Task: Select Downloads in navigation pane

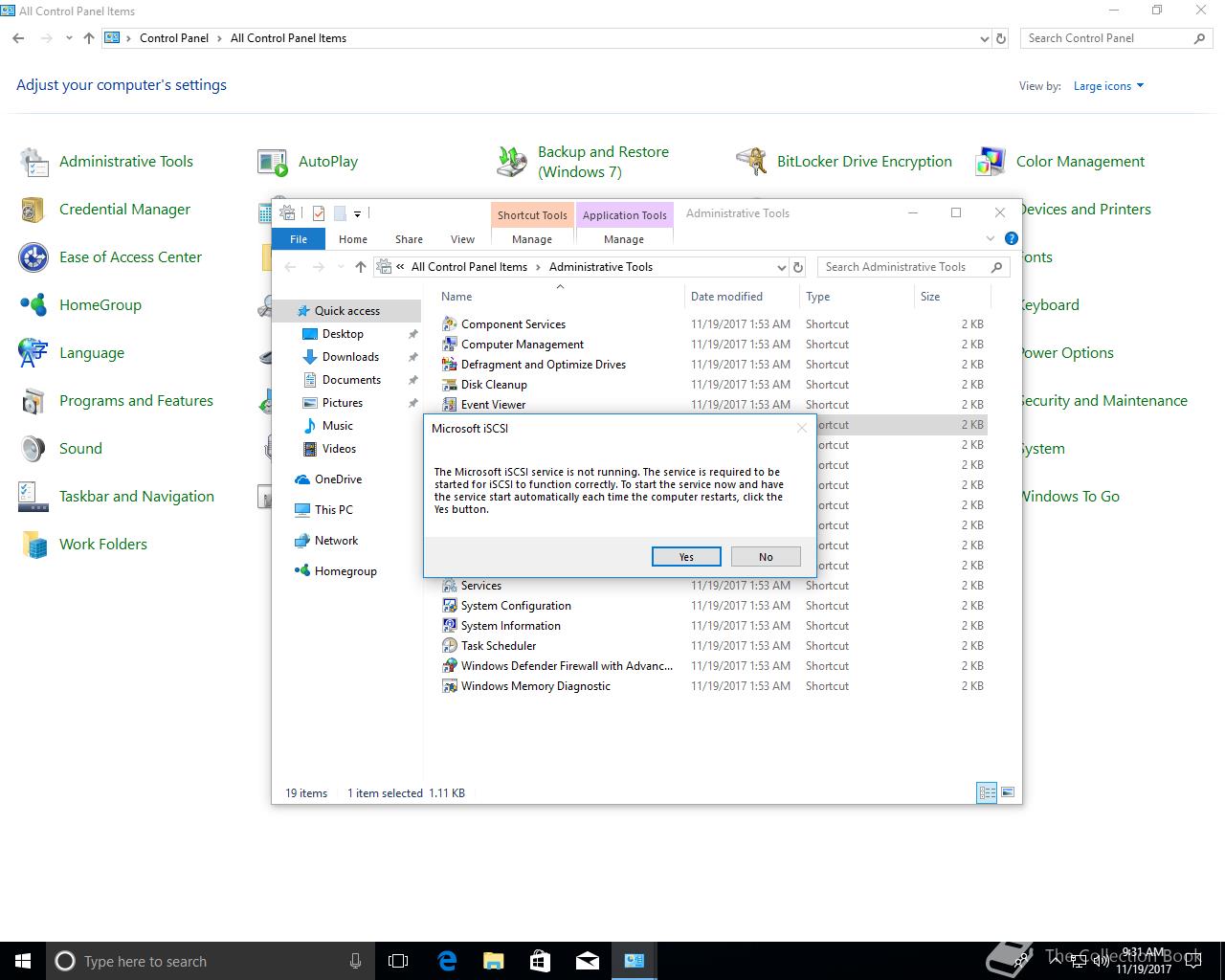Action: coord(350,357)
